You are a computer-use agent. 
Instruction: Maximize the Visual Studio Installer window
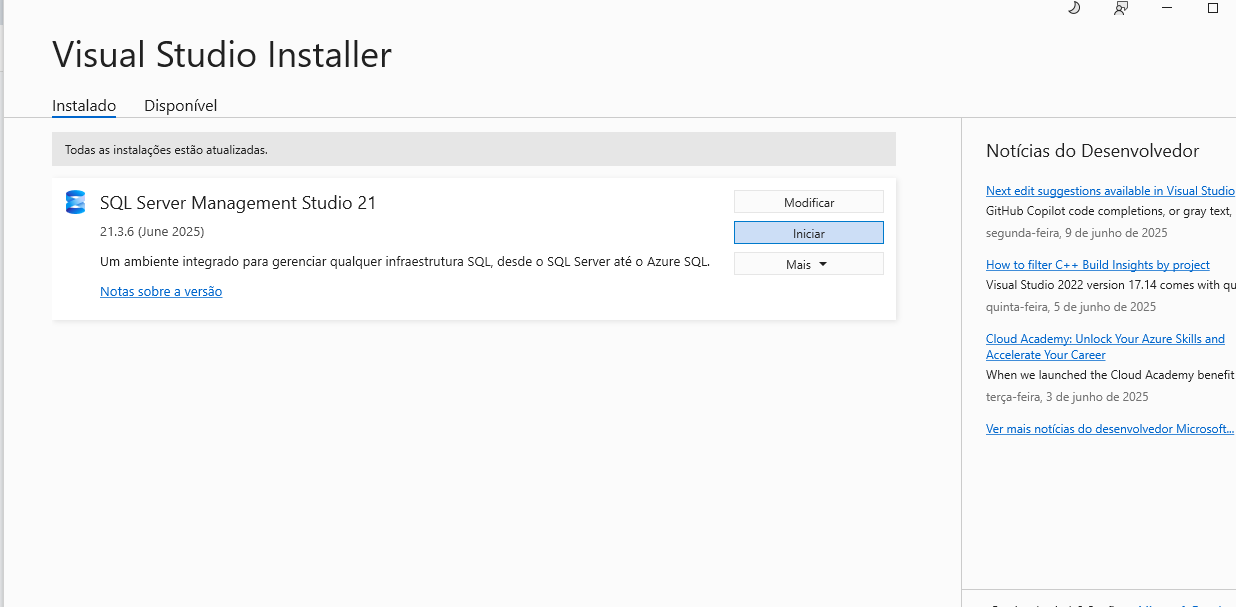pos(1213,8)
